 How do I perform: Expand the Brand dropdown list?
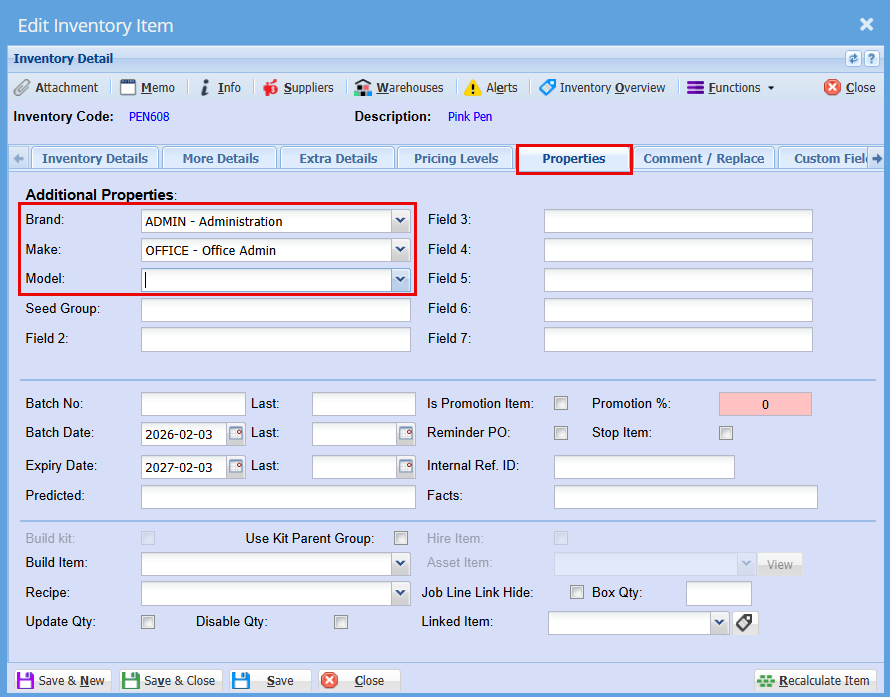point(400,221)
